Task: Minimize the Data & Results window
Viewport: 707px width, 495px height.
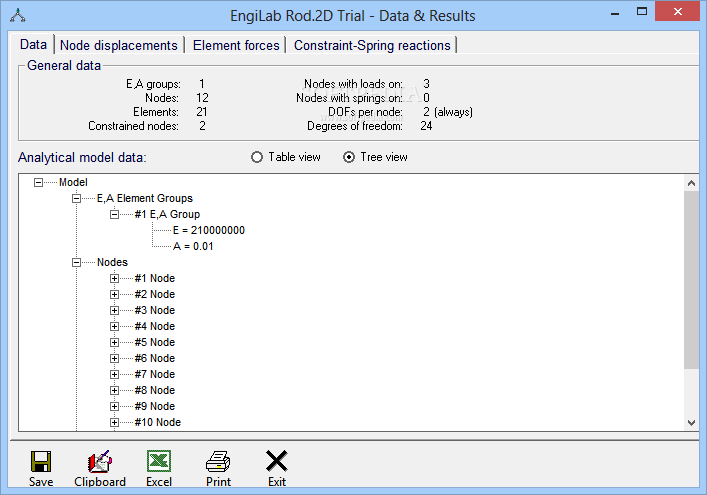Action: point(614,12)
